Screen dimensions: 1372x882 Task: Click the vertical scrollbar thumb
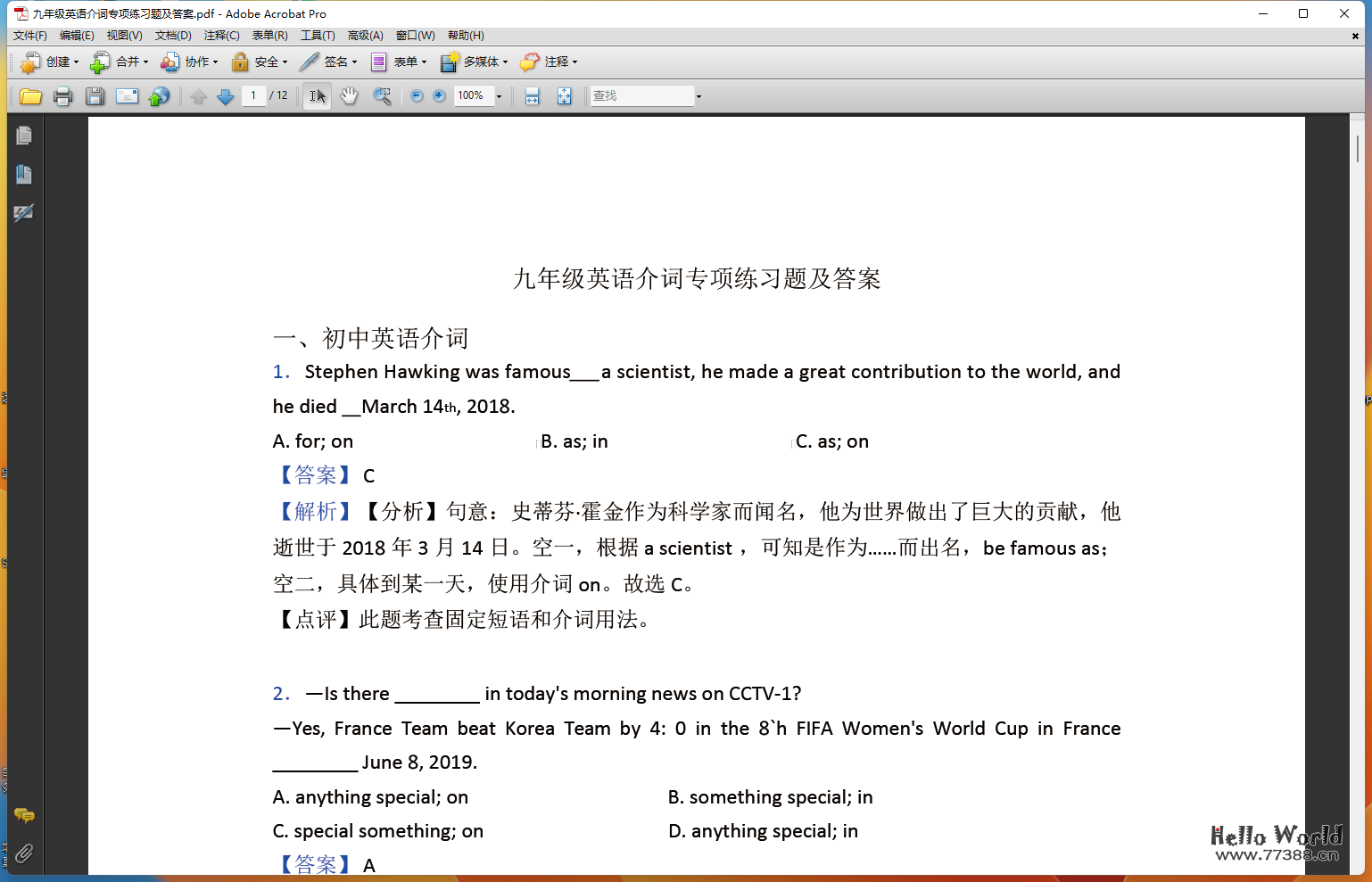pos(1358,148)
